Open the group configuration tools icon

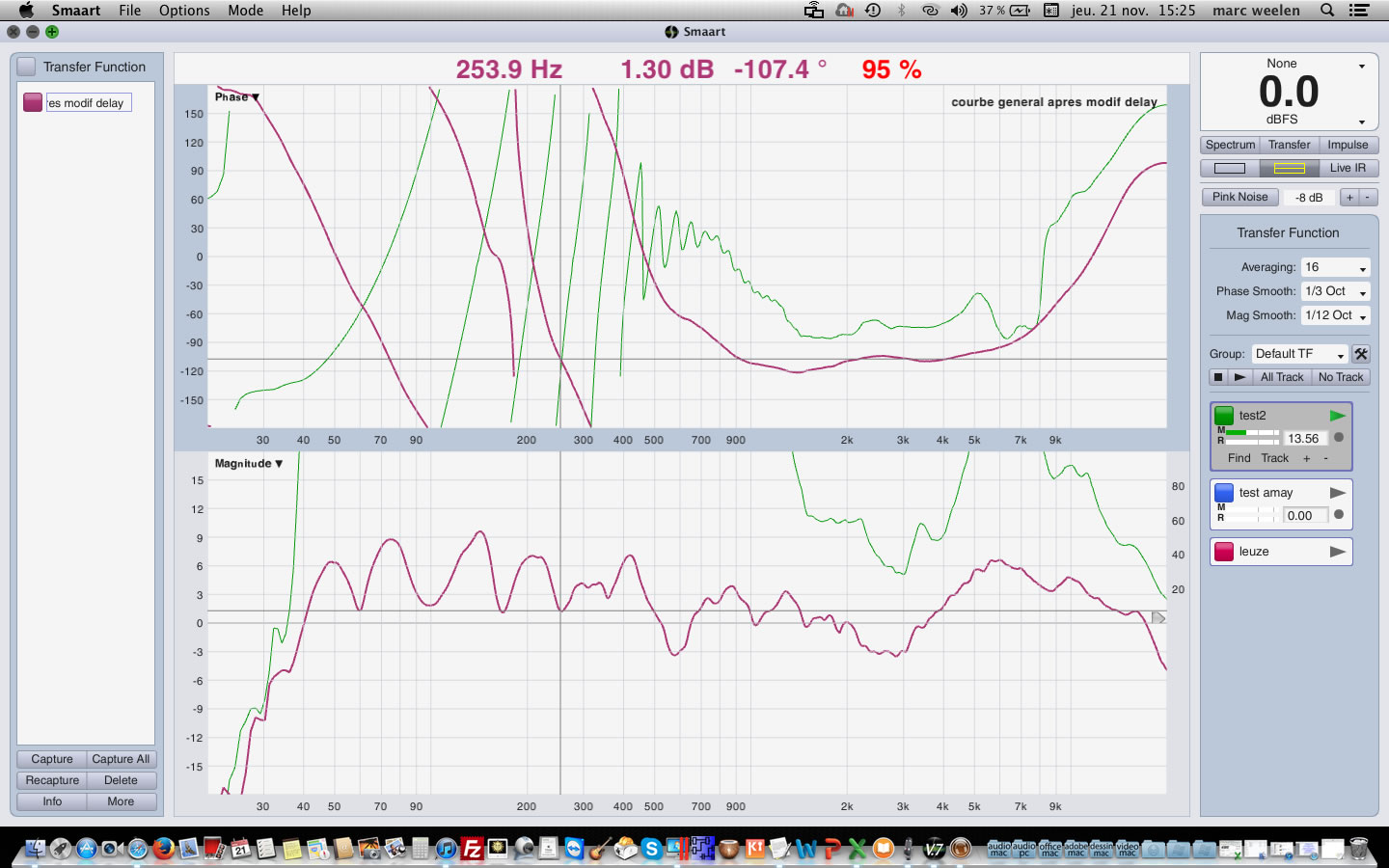[x=1361, y=354]
